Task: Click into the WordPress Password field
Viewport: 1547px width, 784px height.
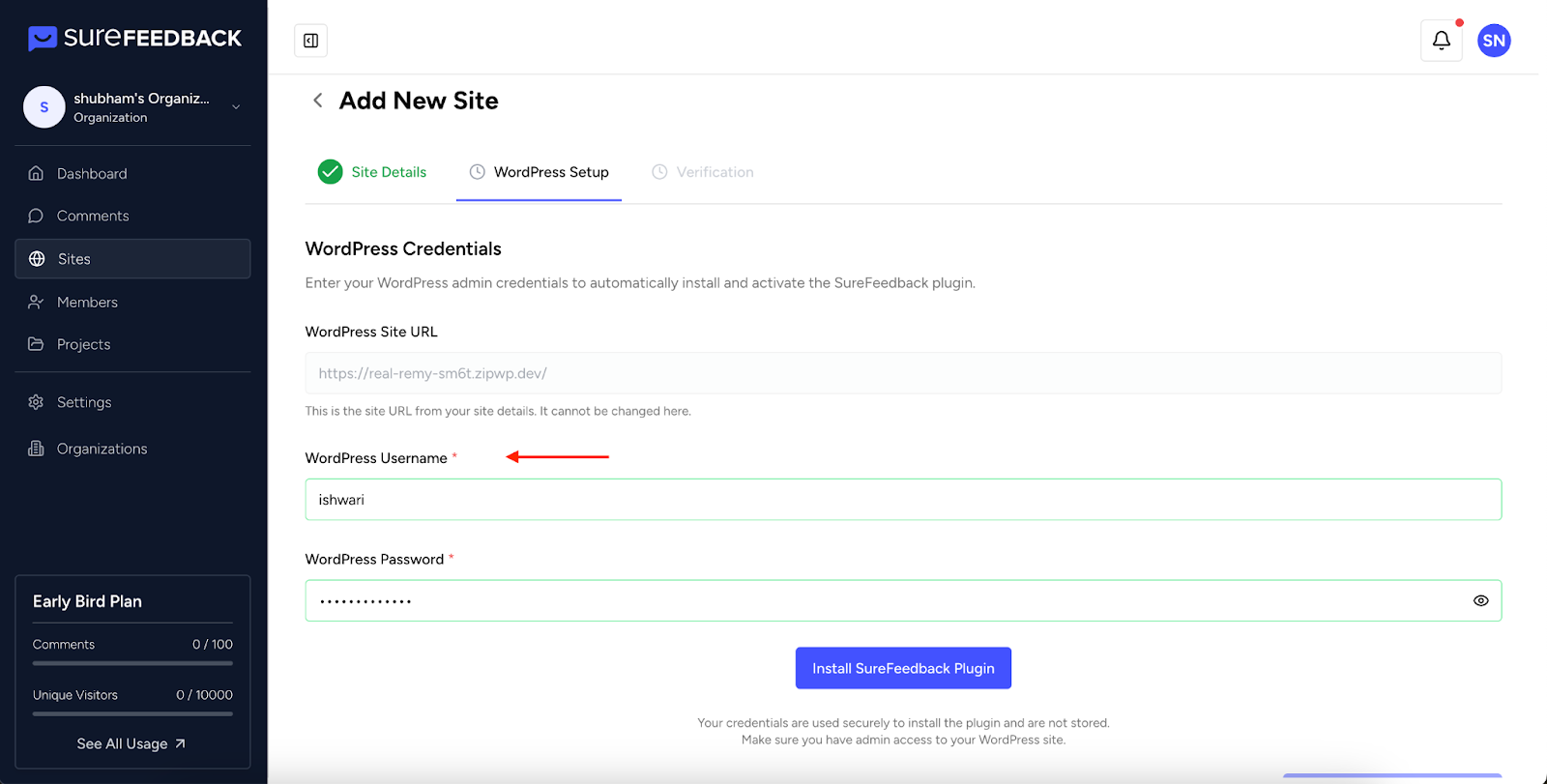Action: point(885,601)
